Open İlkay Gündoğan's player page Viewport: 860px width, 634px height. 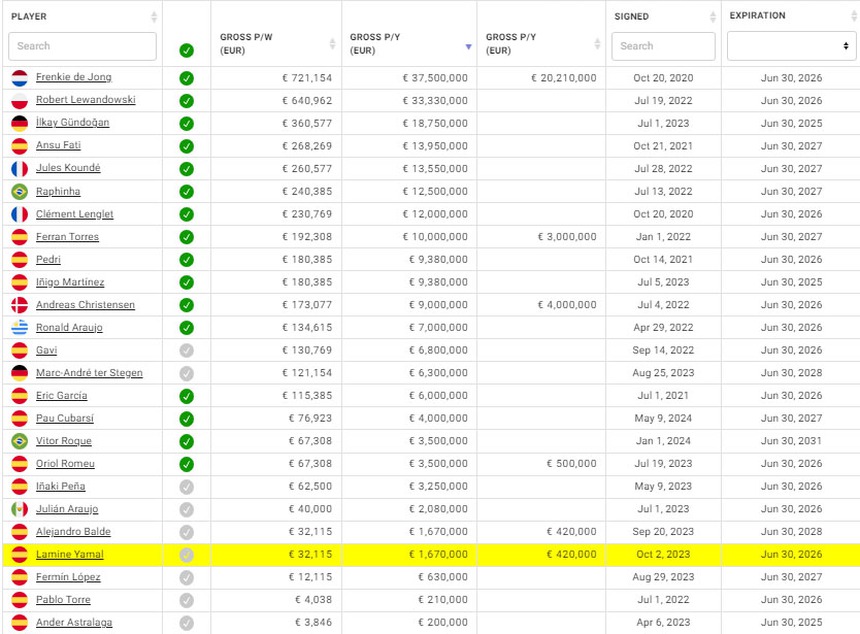click(72, 123)
